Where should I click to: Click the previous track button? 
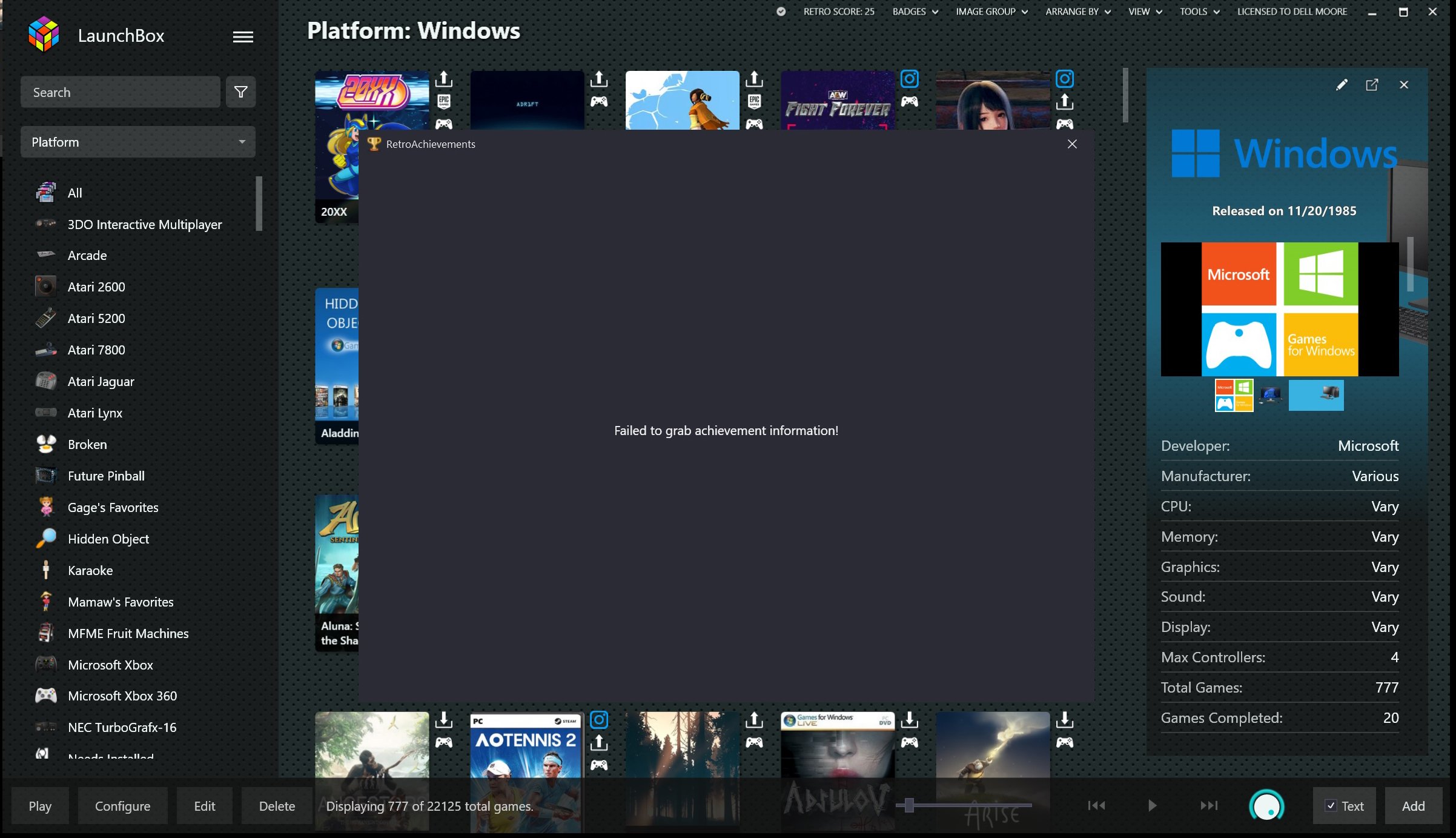pos(1096,805)
